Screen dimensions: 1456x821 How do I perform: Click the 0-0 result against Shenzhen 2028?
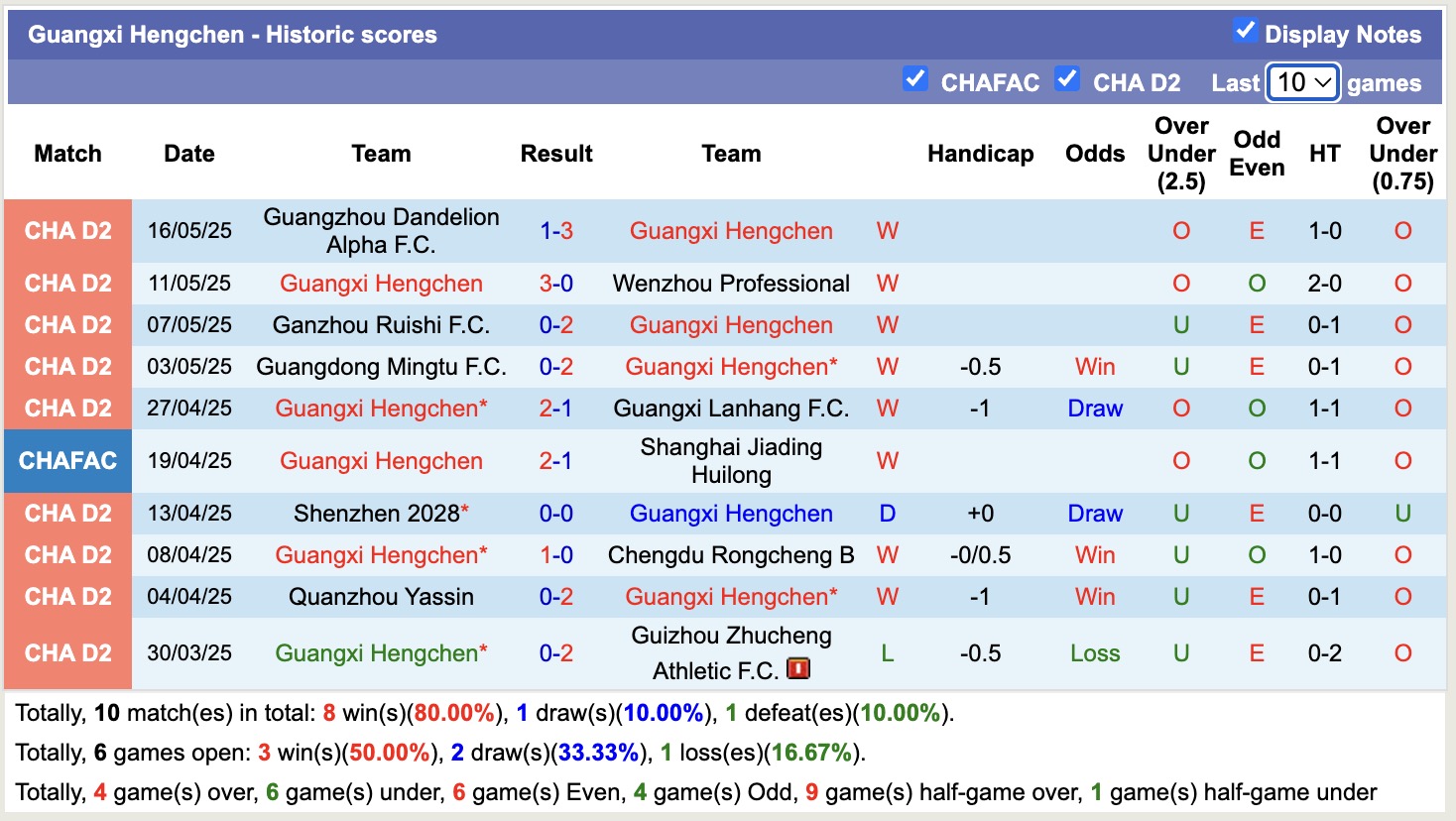(555, 514)
